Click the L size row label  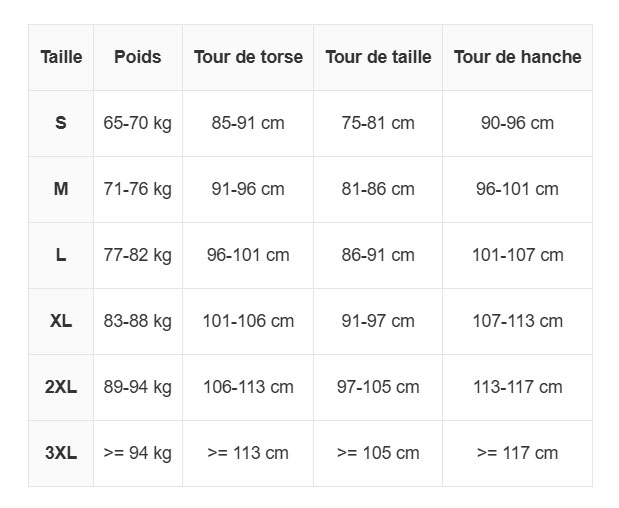click(x=61, y=255)
